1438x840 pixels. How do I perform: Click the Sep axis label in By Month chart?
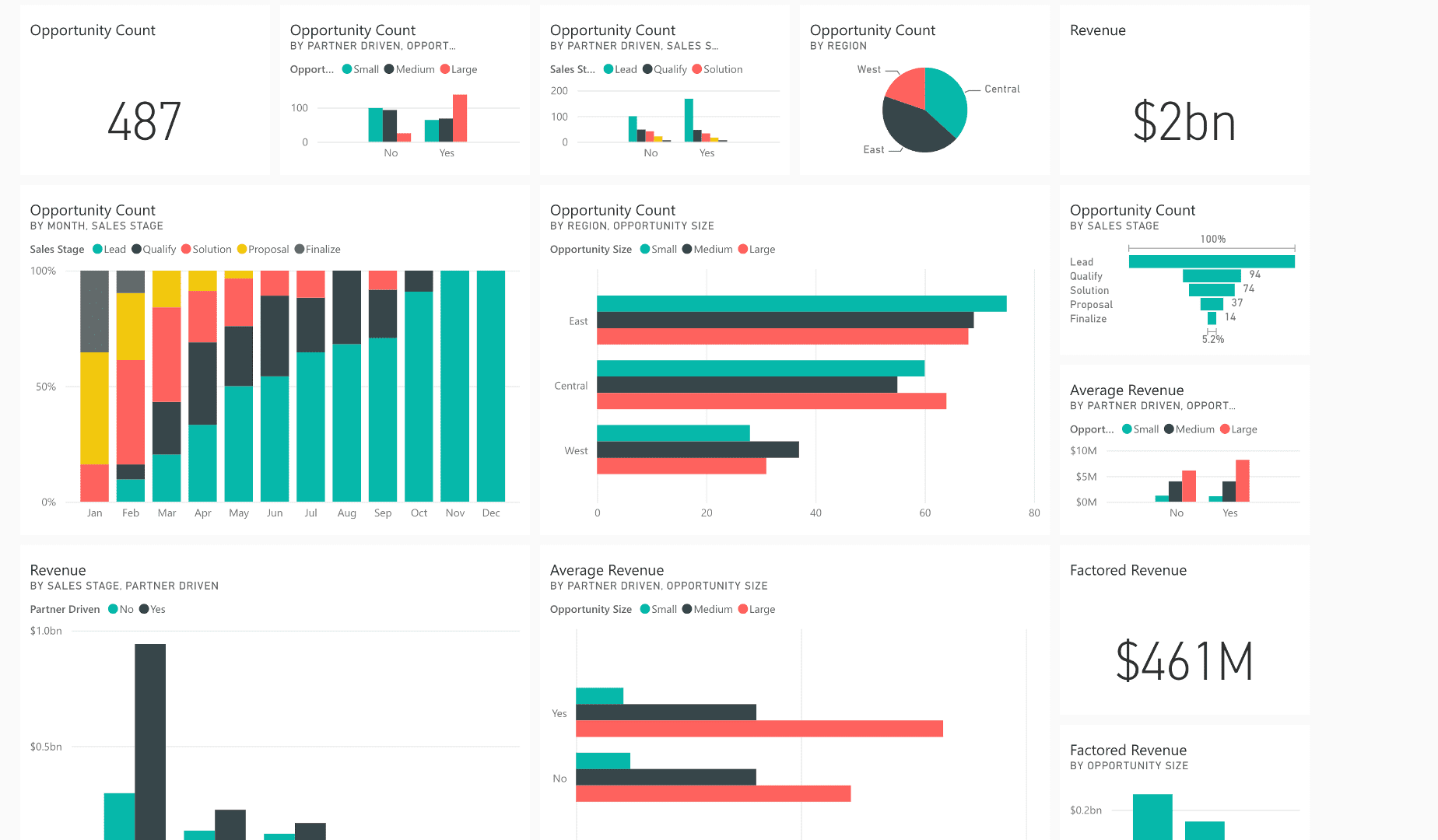383,513
